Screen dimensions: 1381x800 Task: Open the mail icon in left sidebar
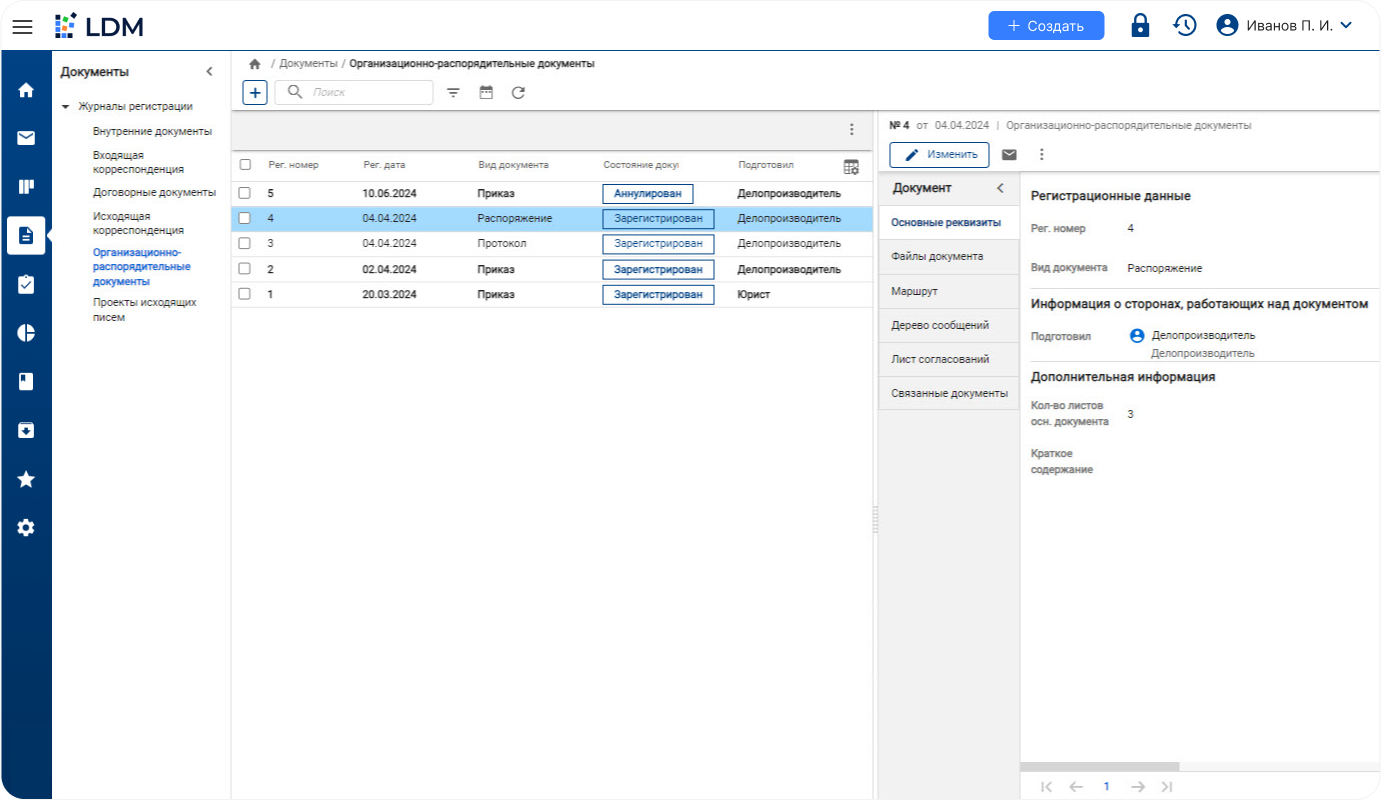coord(26,138)
